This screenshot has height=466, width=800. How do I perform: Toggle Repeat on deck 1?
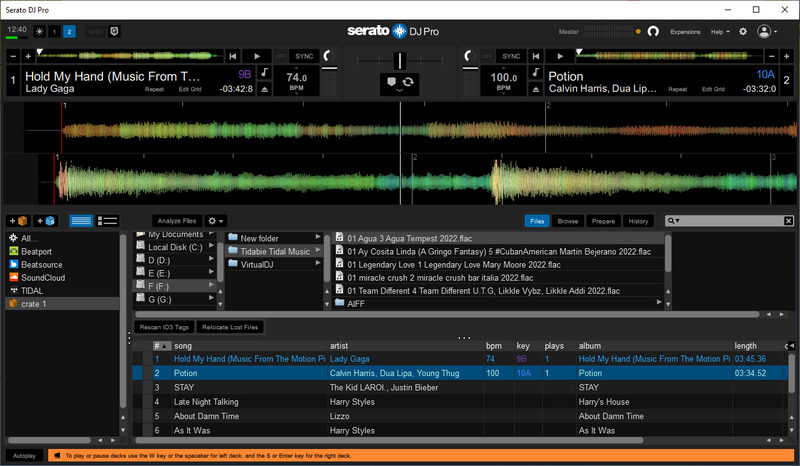(154, 89)
